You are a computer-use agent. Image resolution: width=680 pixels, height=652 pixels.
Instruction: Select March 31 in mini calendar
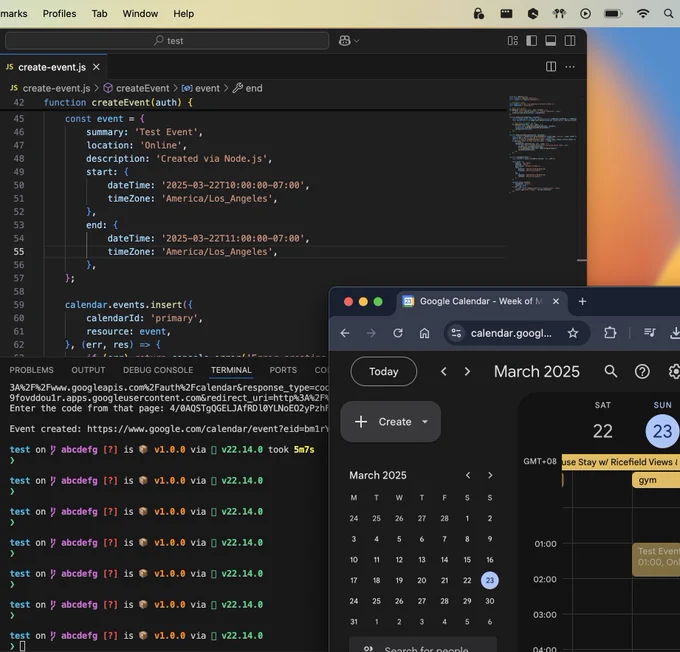[x=354, y=622]
